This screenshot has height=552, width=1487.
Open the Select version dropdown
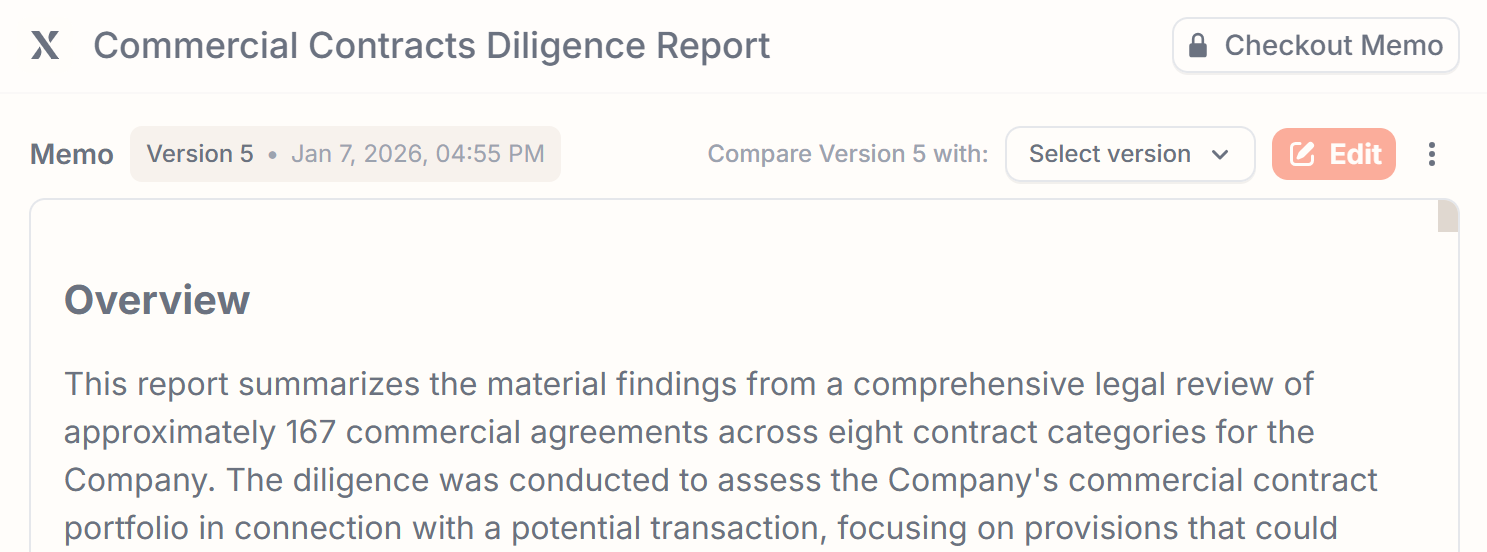click(x=1129, y=154)
